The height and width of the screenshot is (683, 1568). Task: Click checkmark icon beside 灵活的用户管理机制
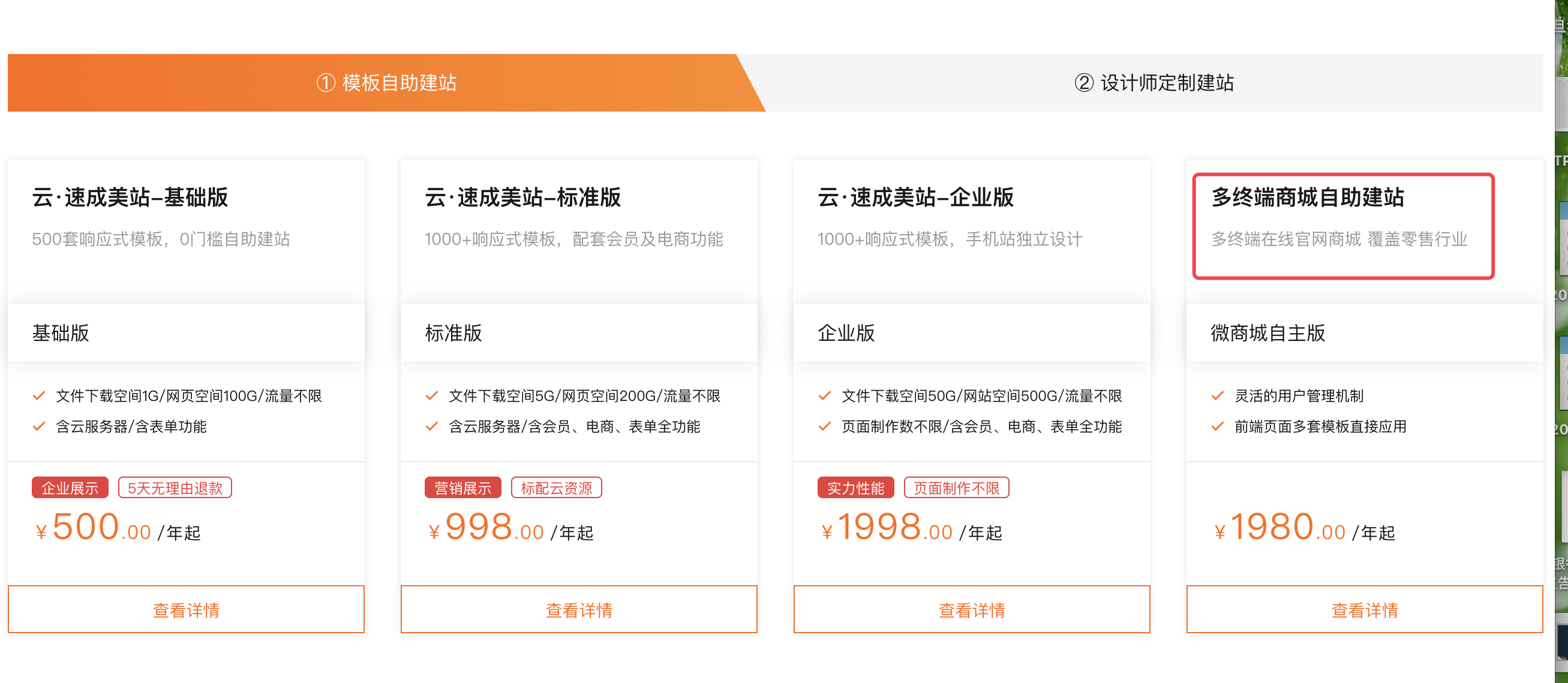coord(1218,396)
